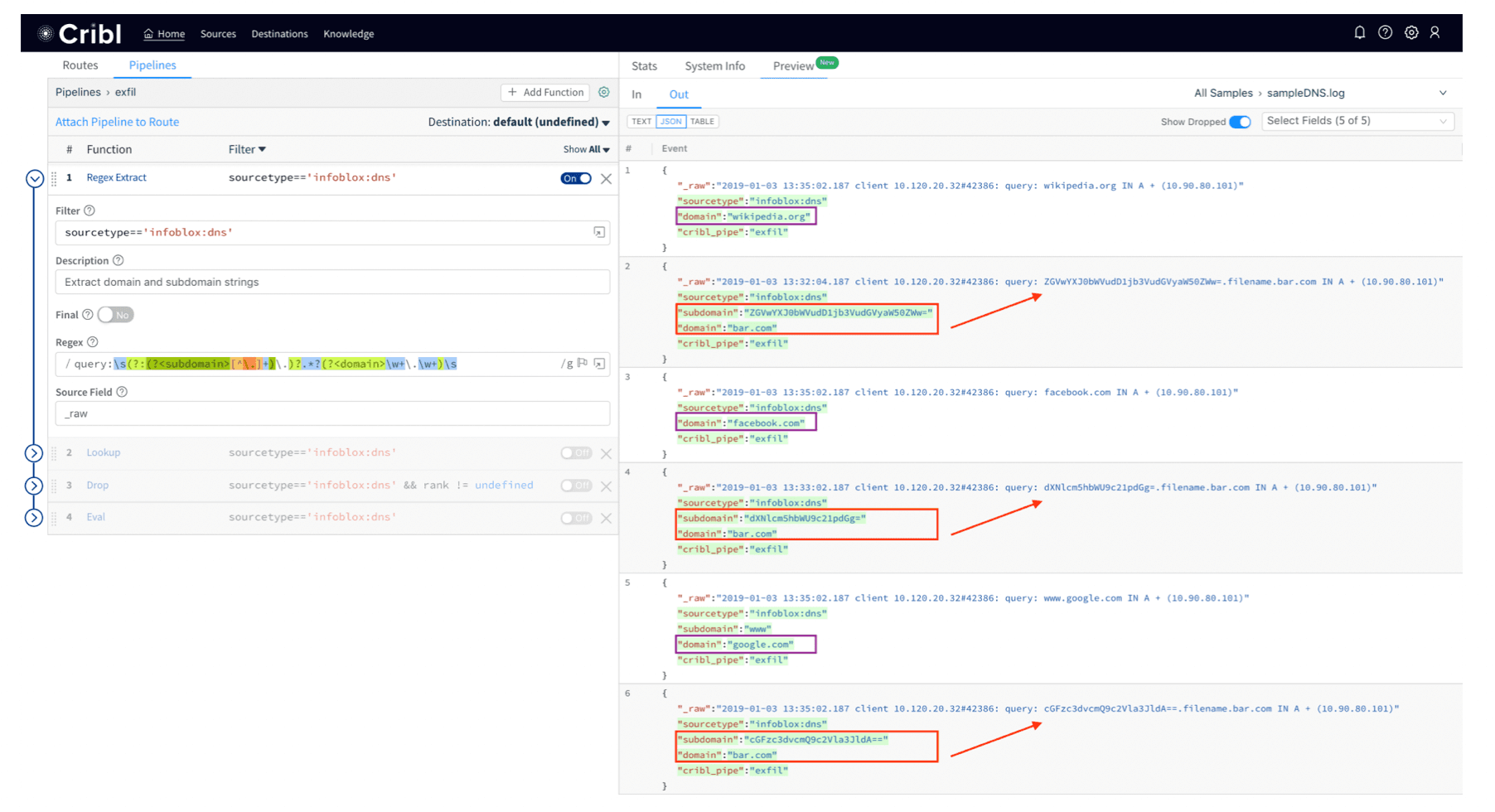Expand the Filter field editor icon
Image resolution: width=1495 pixels, height=812 pixels.
(x=599, y=233)
